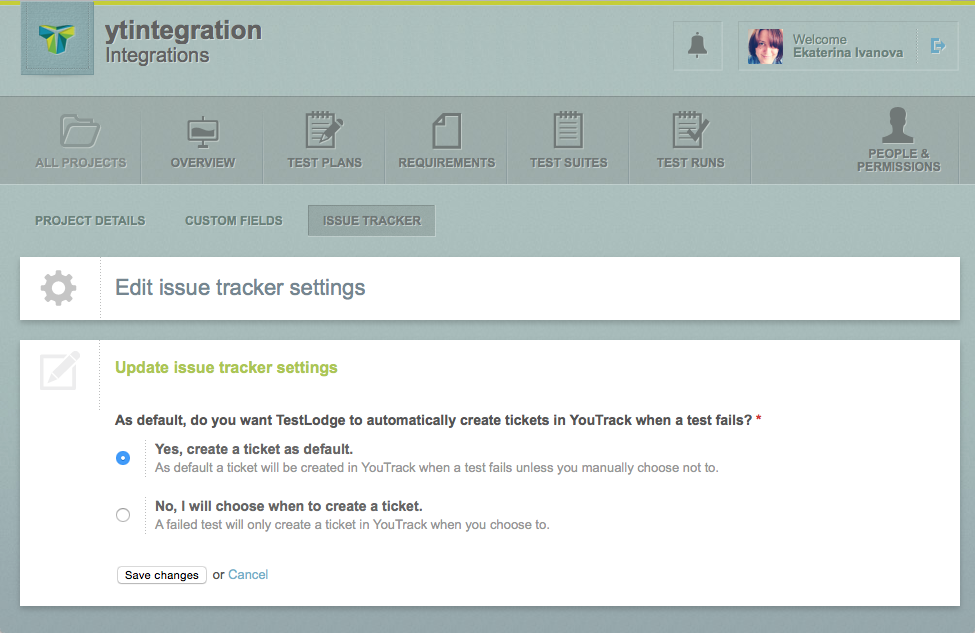Click the Issue Tracker tab
This screenshot has height=633, width=975.
point(371,220)
